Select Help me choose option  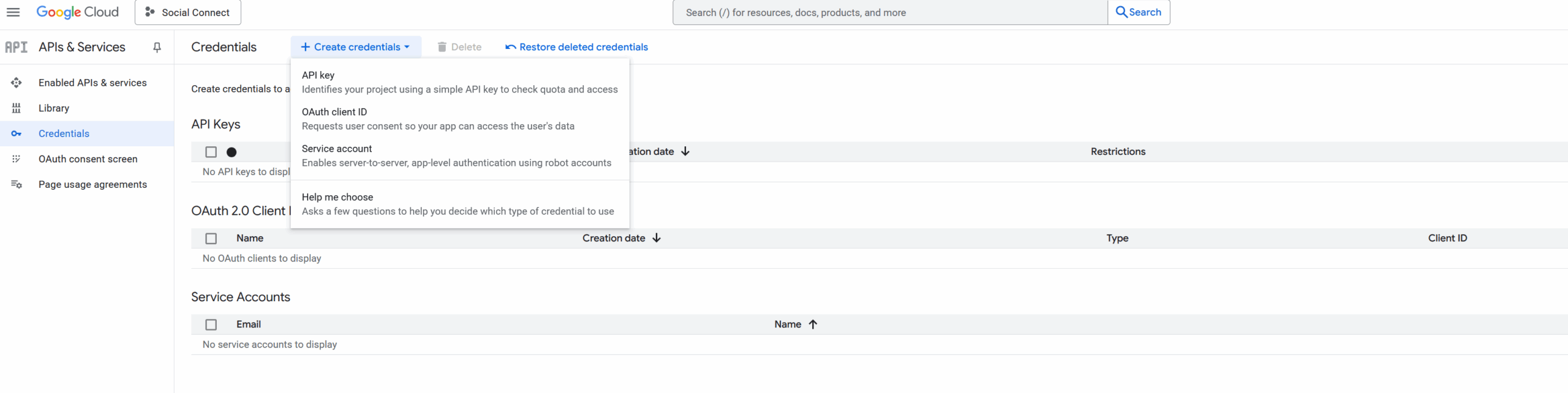pyautogui.click(x=460, y=204)
